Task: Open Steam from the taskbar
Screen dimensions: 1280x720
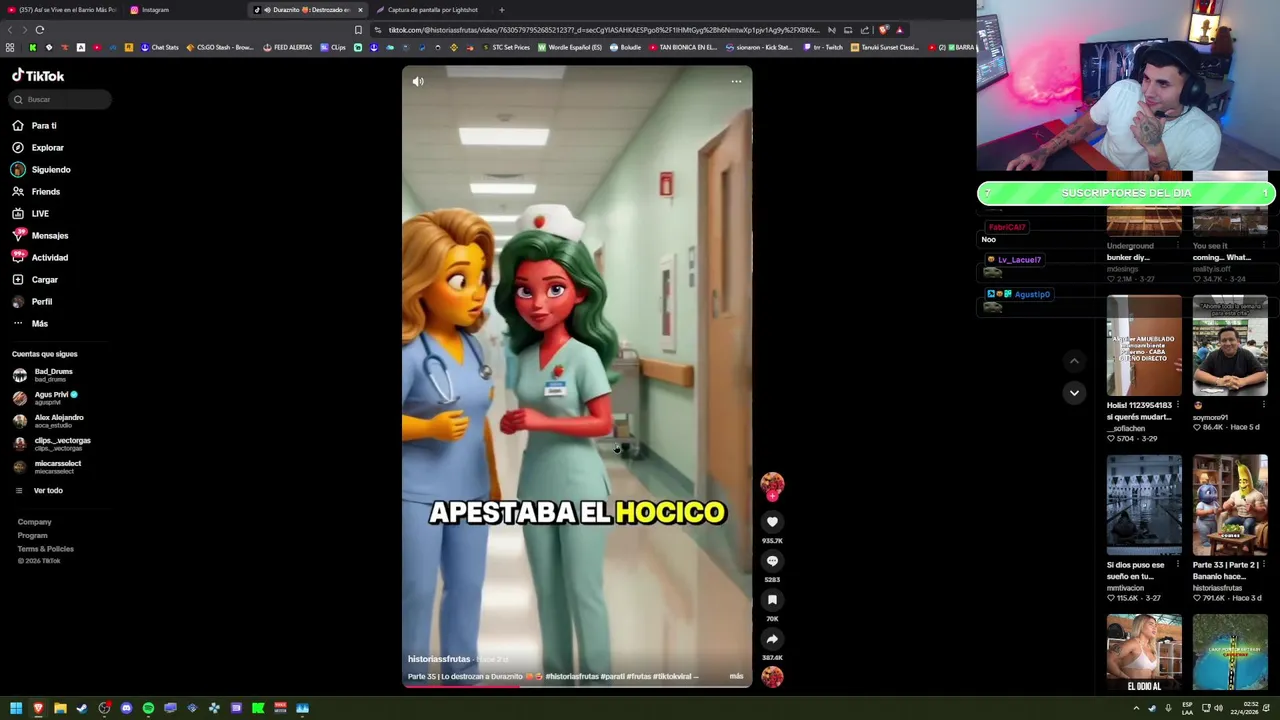Action: pyautogui.click(x=82, y=708)
